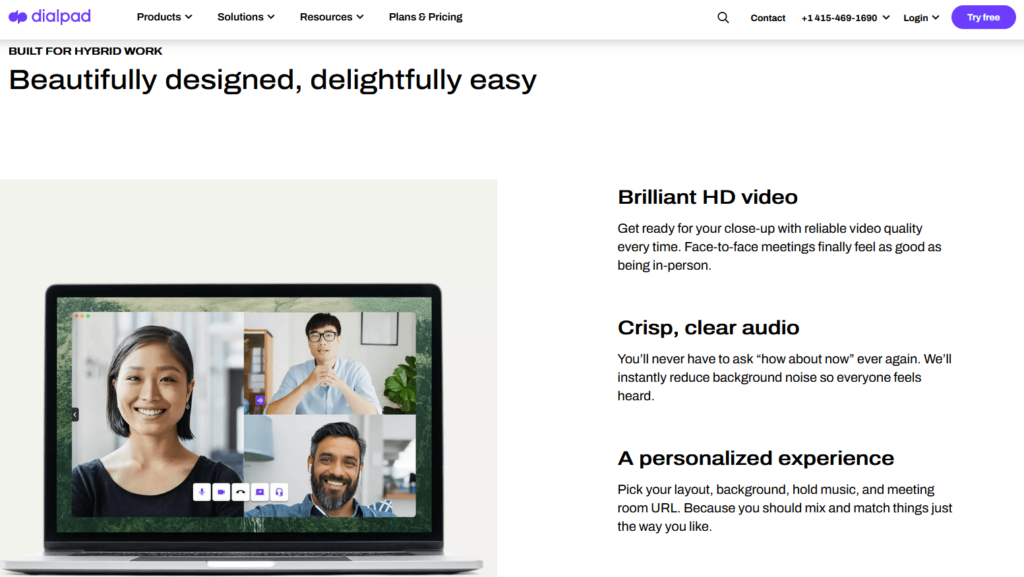Click the smiling woman video tile

157,414
